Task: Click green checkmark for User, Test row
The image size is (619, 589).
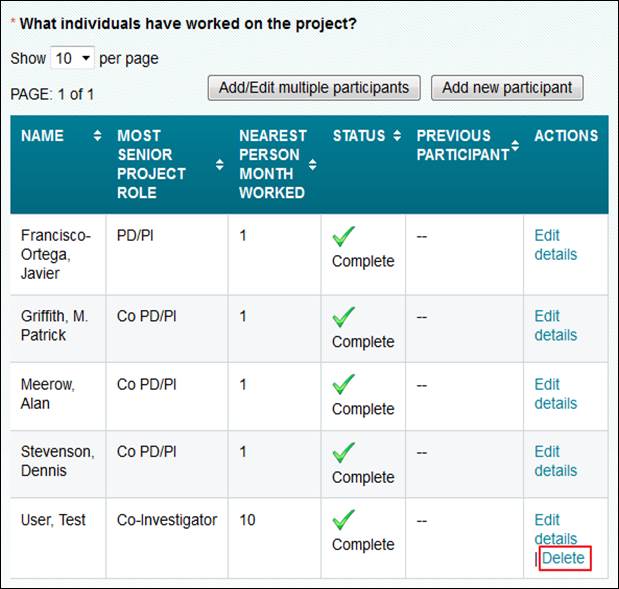Action: (x=343, y=520)
